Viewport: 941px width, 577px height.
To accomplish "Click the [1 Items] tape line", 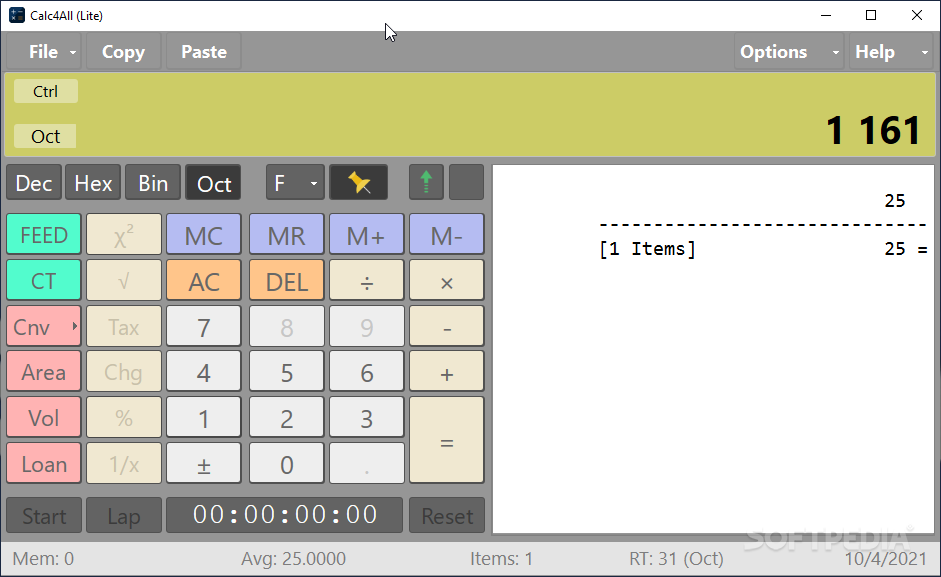I will [763, 249].
